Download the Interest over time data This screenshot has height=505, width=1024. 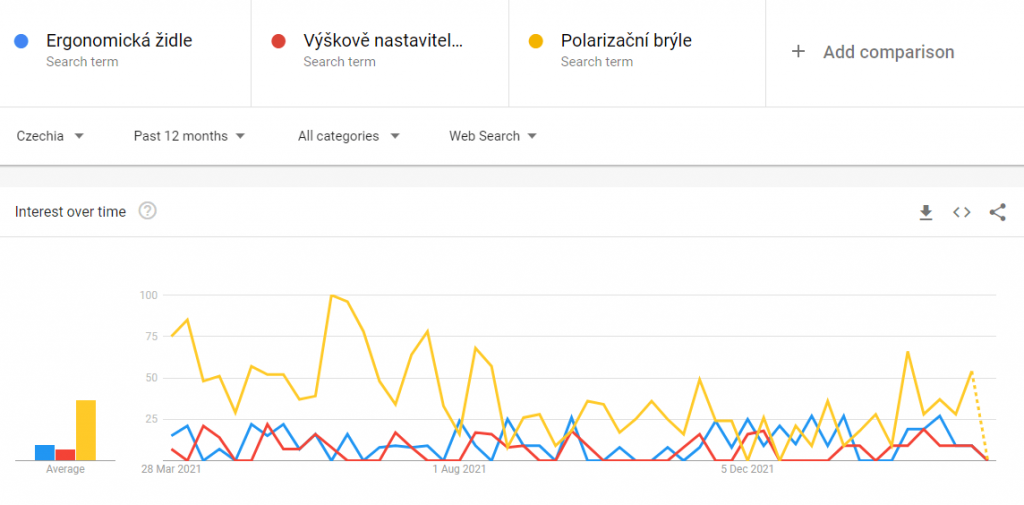926,212
